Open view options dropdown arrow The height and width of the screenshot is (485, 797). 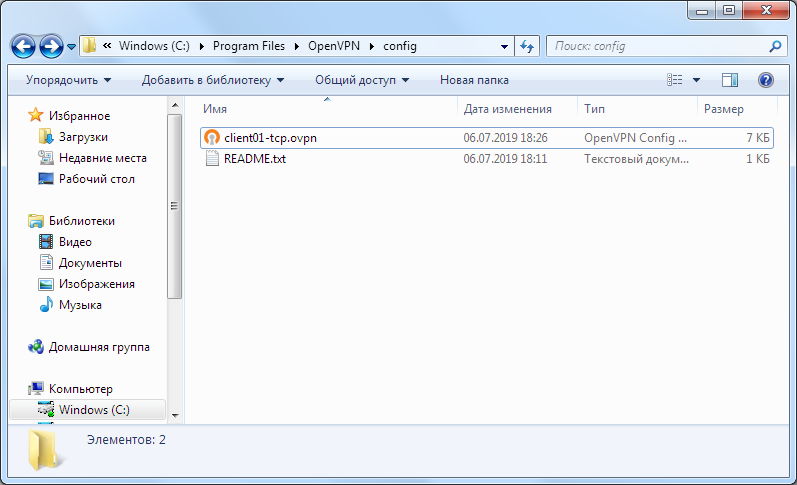(696, 80)
